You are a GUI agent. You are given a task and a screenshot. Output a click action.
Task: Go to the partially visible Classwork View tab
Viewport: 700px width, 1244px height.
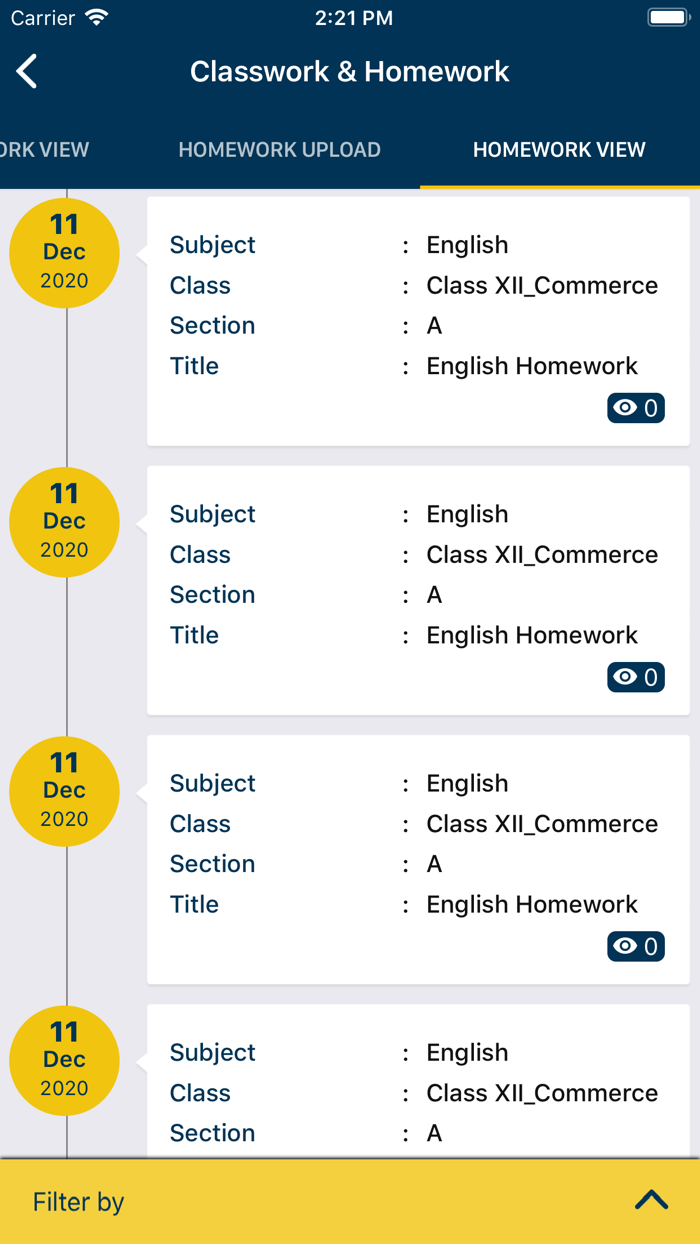pyautogui.click(x=45, y=150)
